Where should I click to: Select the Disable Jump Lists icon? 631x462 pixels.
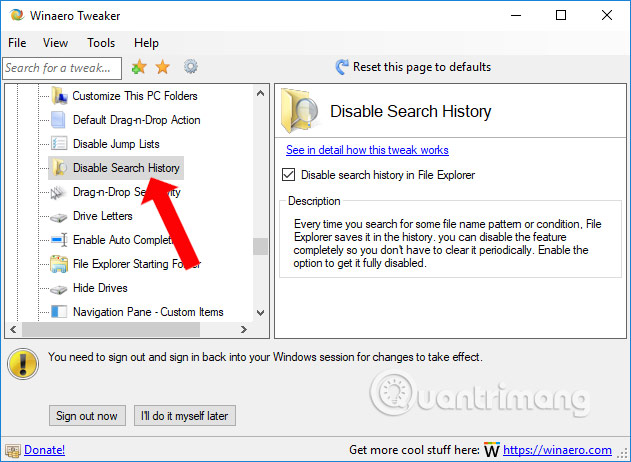pos(59,144)
